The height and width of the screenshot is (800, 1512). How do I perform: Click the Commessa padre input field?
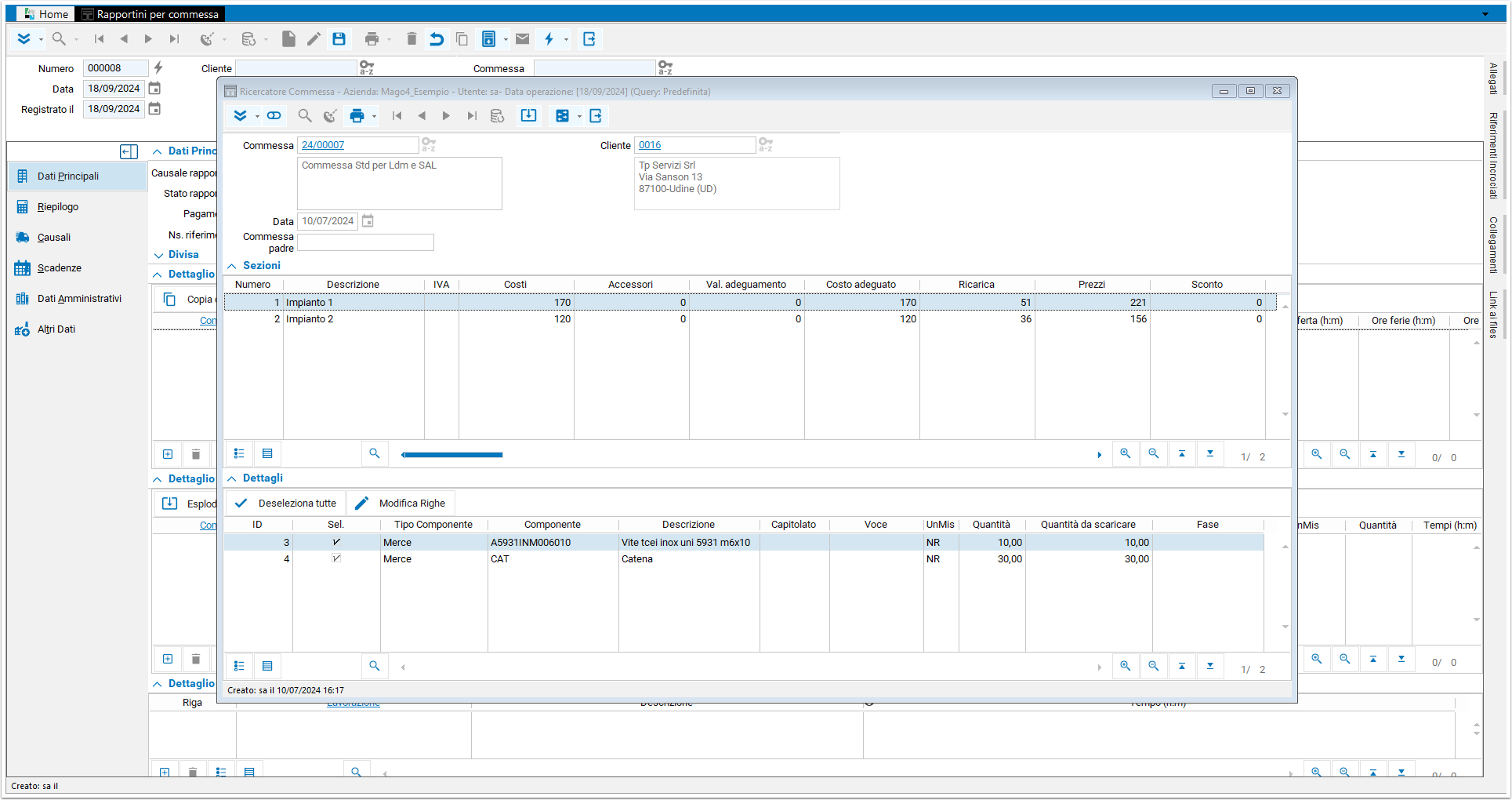pyautogui.click(x=365, y=243)
